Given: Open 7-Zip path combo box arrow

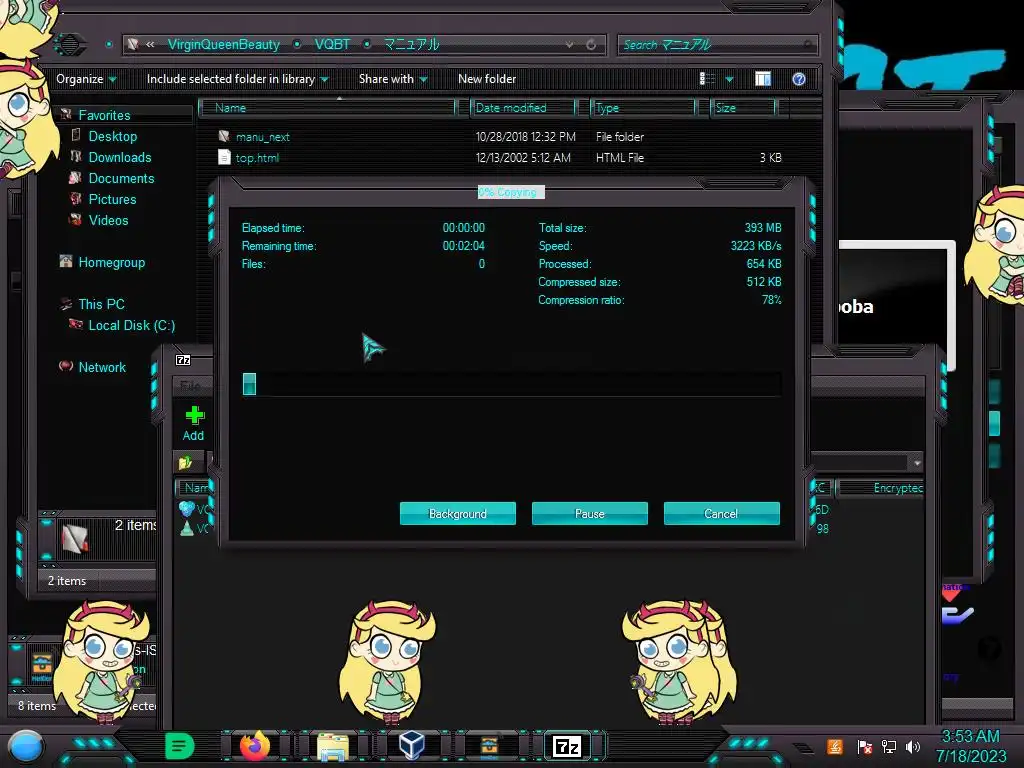Looking at the screenshot, I should [917, 462].
